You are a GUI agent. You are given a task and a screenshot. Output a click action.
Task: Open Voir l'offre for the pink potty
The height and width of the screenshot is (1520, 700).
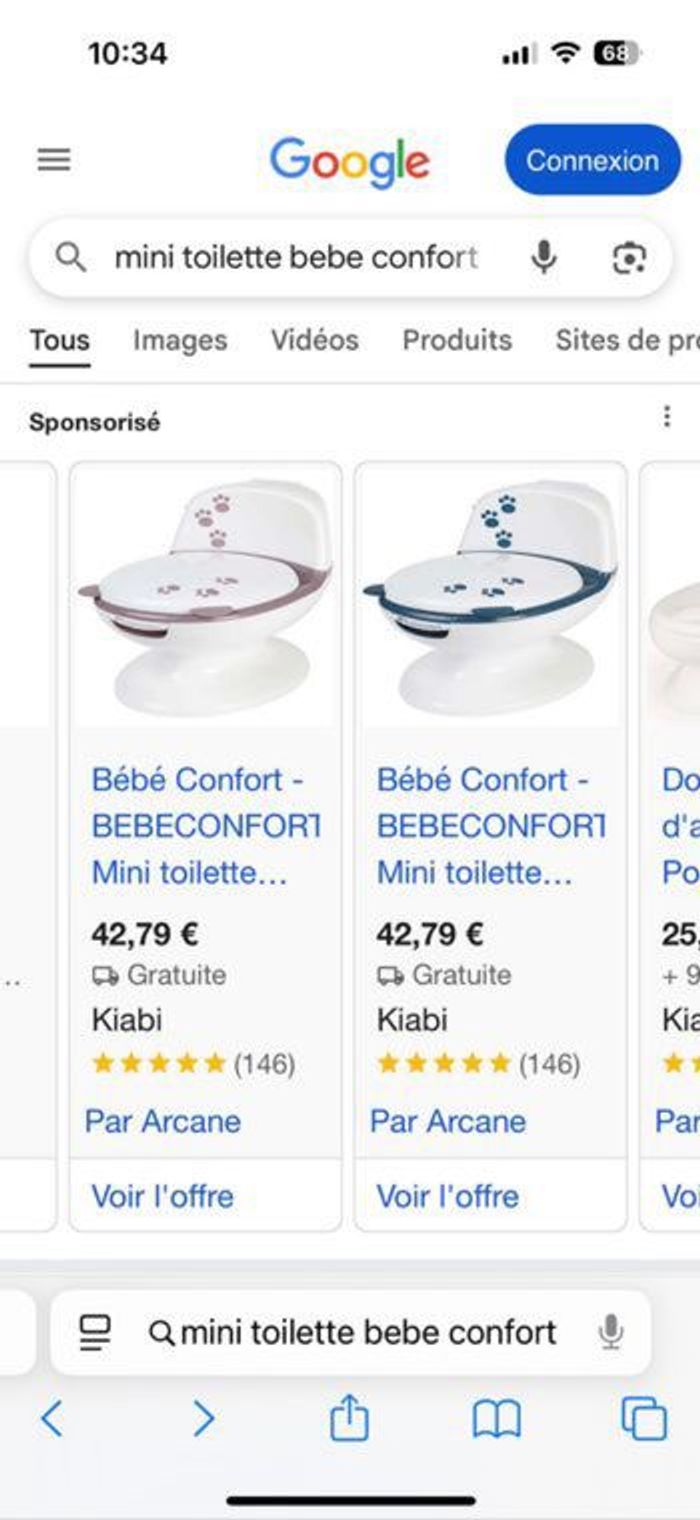point(162,1196)
